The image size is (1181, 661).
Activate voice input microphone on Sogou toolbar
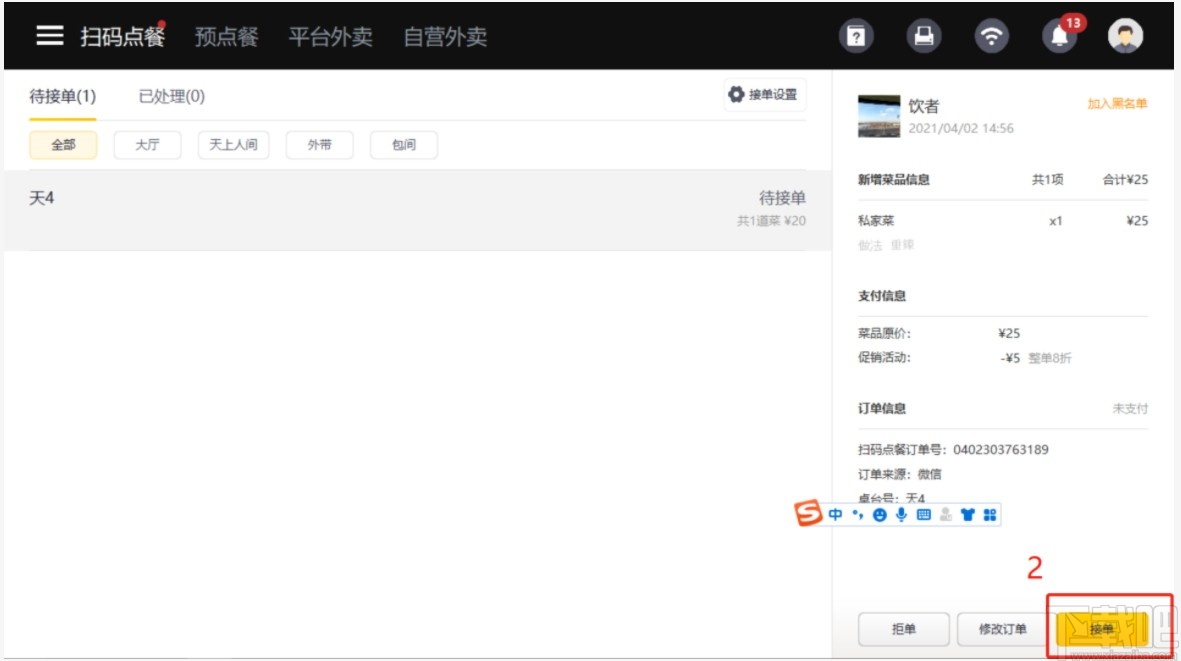[900, 514]
